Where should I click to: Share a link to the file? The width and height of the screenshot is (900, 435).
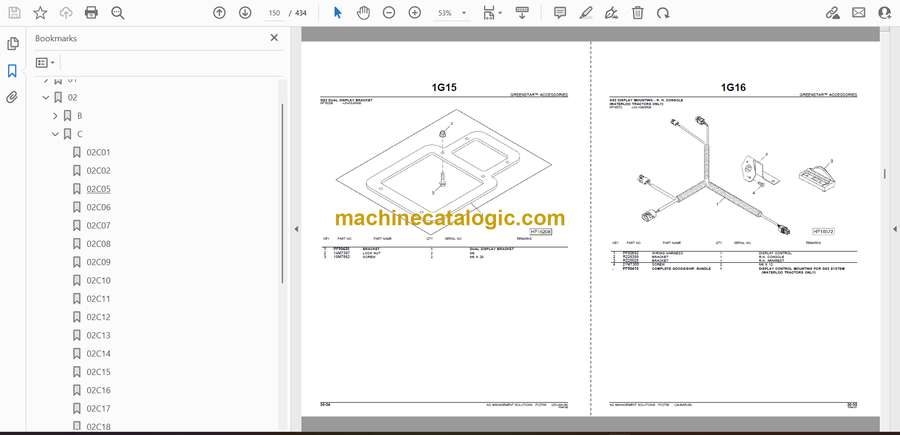(832, 13)
